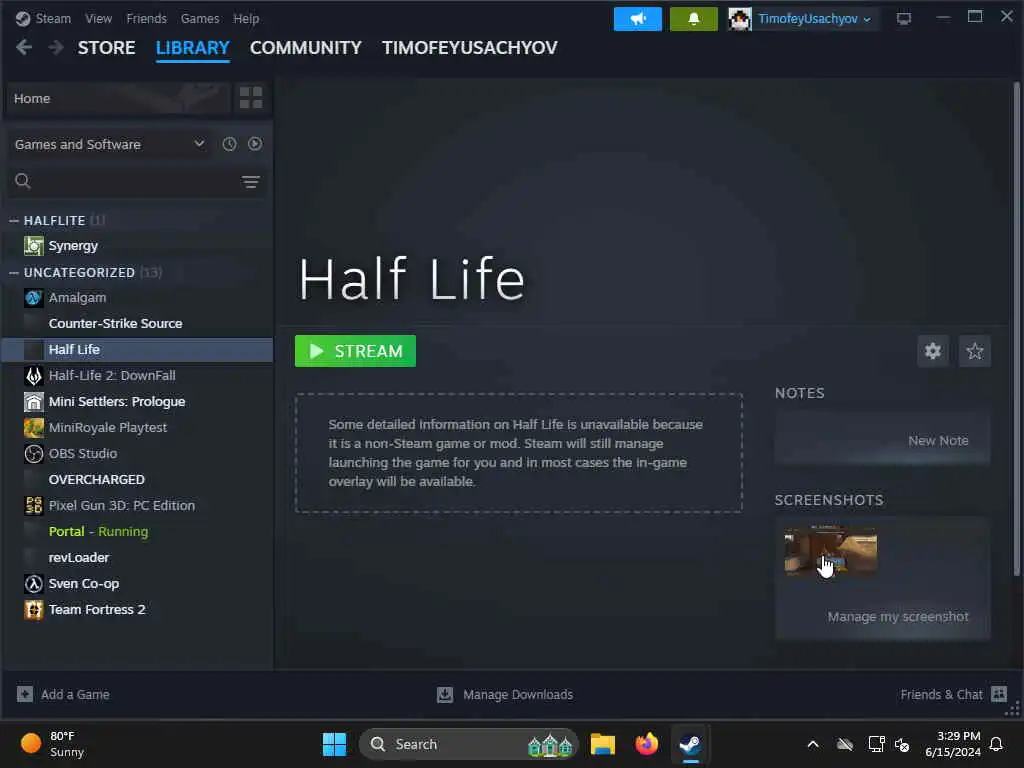Click the Add a Game plus icon
The height and width of the screenshot is (768, 1024).
[x=25, y=694]
